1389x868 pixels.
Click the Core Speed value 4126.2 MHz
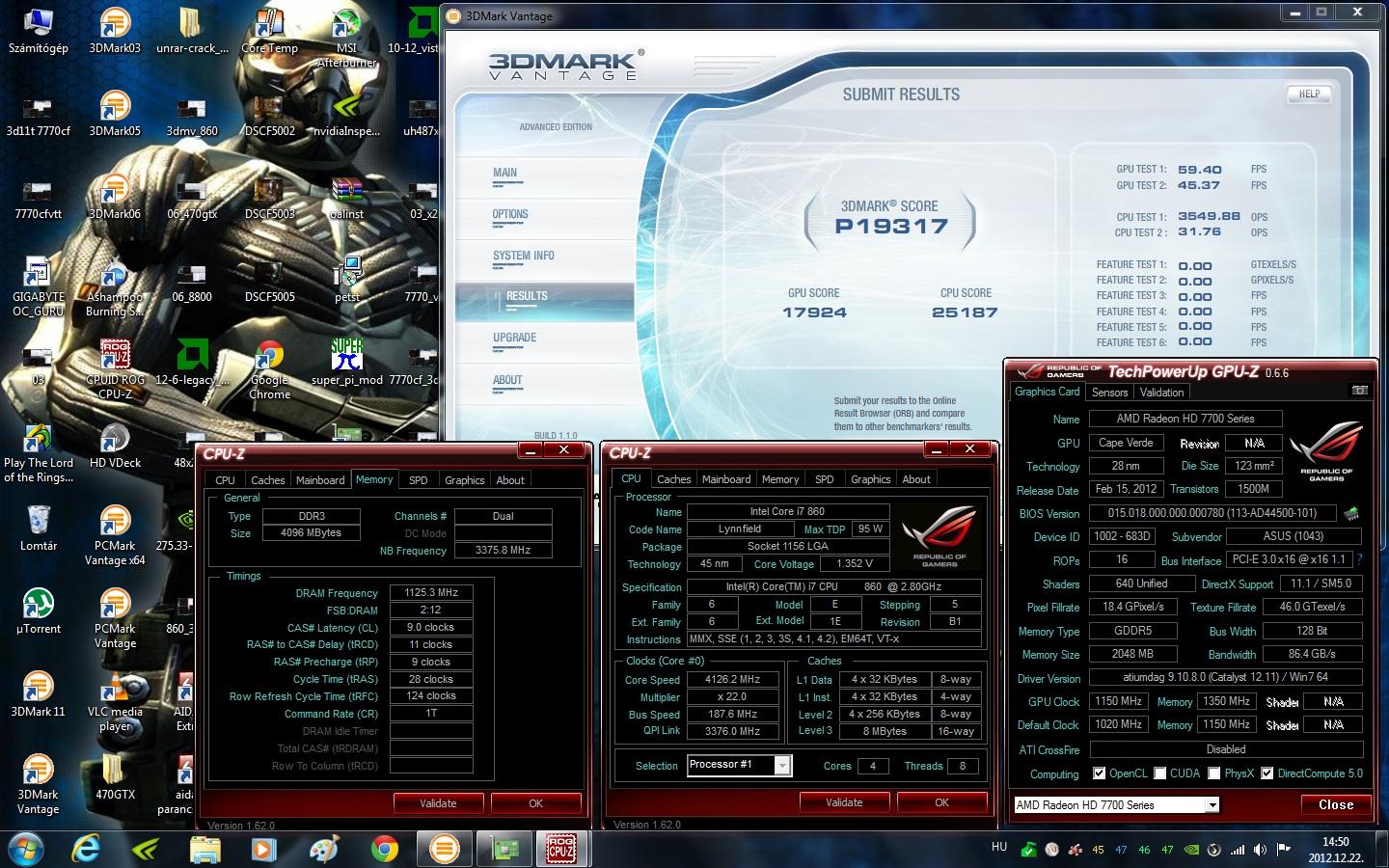coord(733,679)
